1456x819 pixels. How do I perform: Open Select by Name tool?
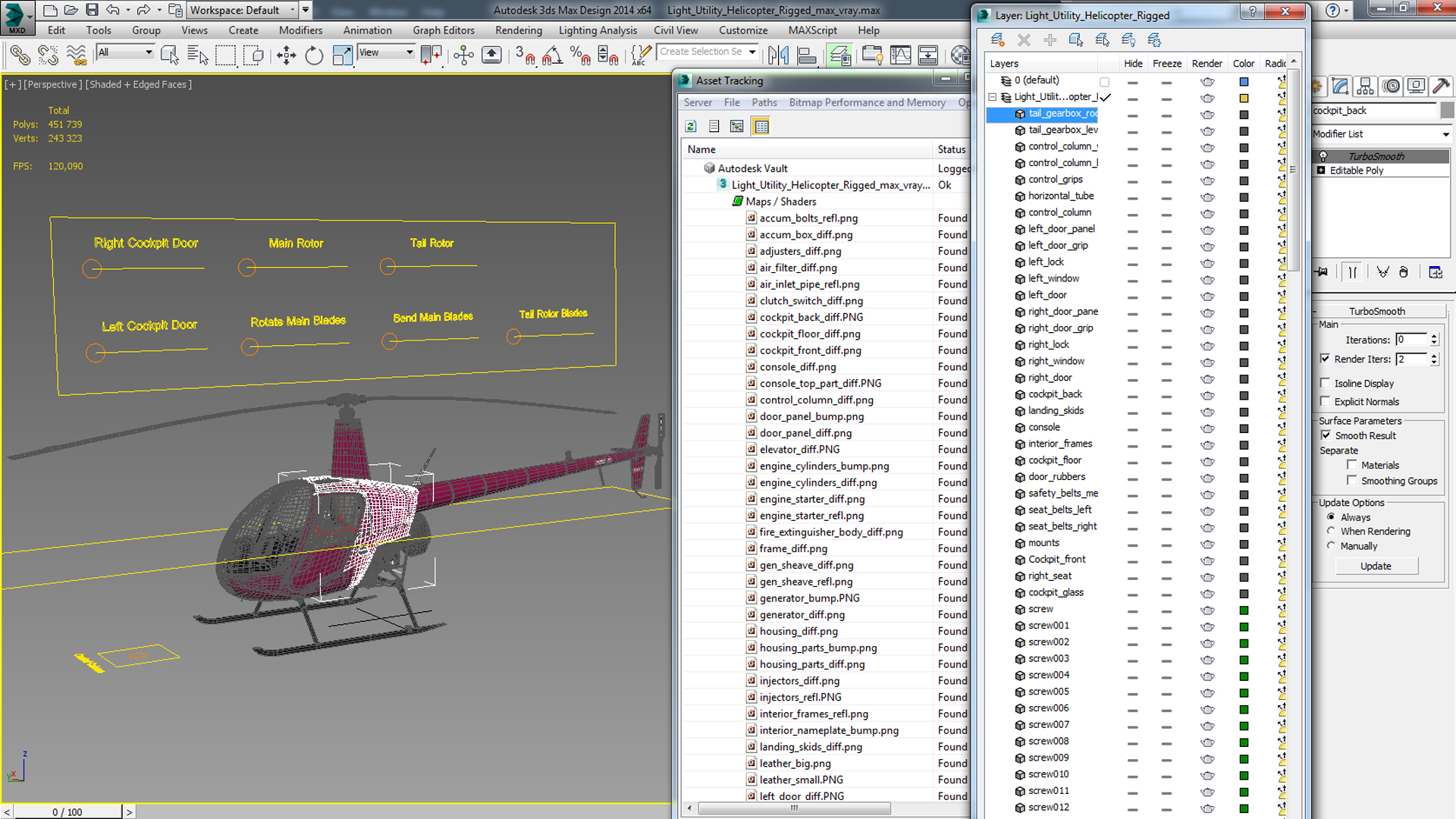(197, 55)
